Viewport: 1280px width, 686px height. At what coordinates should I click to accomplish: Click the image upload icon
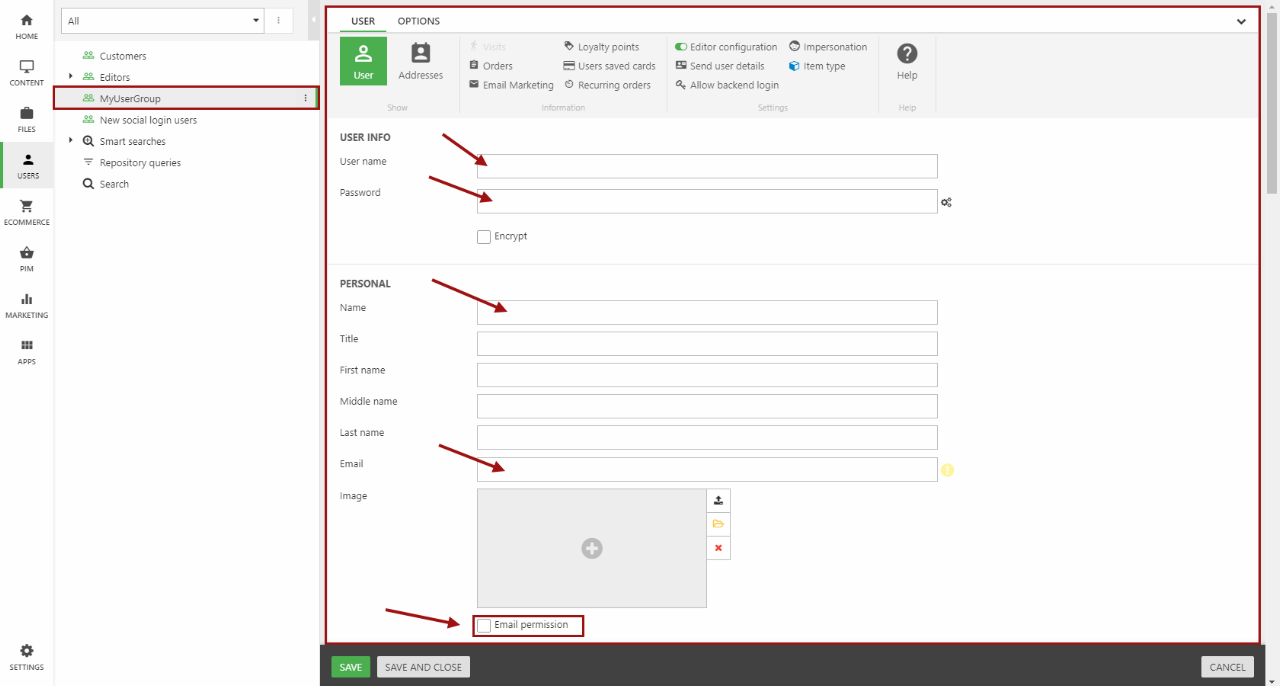click(718, 500)
